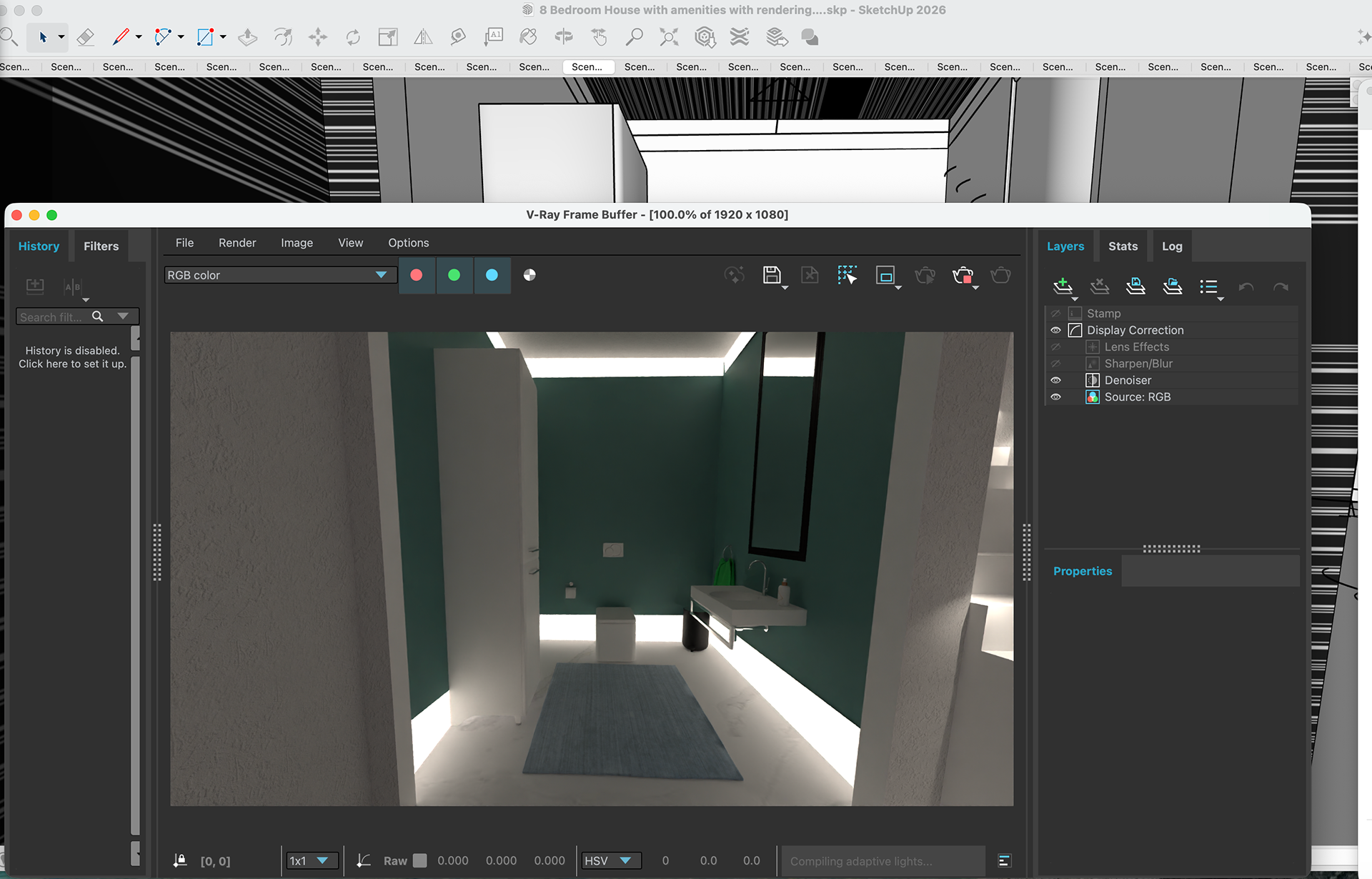
Task: Click the stop render teapot icon
Action: click(963, 275)
